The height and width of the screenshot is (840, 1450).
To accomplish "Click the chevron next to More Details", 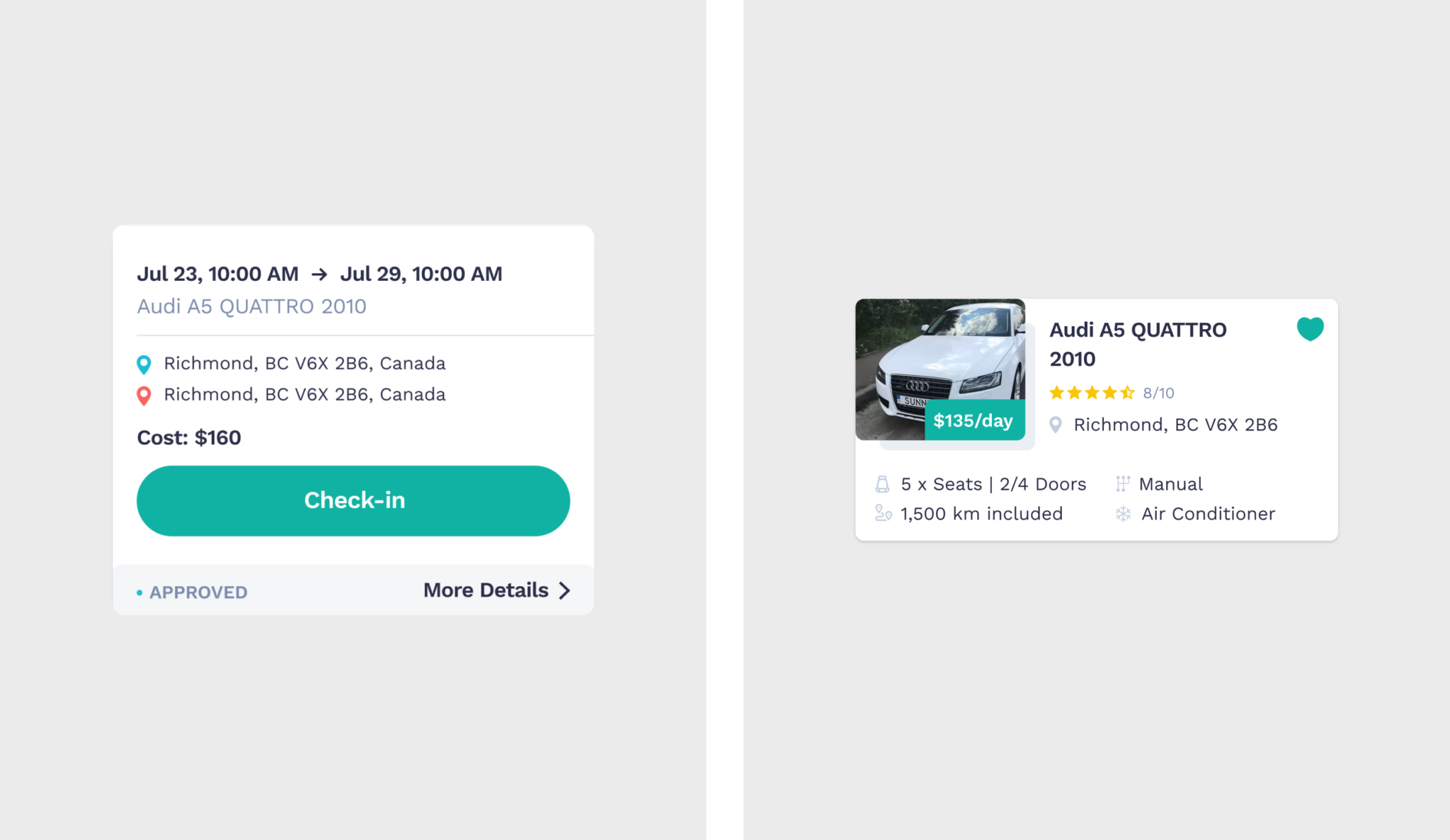I will pos(564,590).
